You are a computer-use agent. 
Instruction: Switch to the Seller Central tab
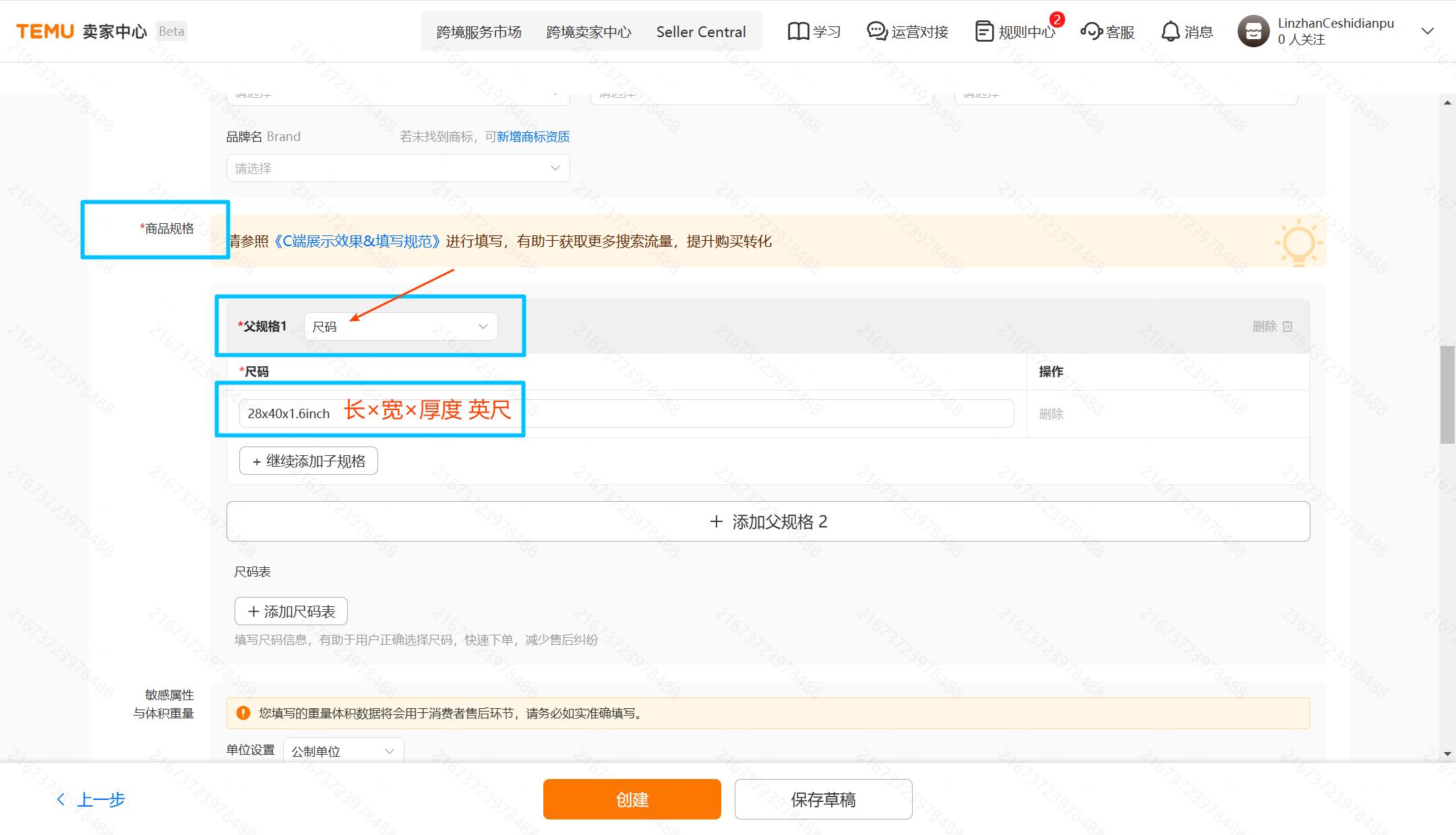(701, 31)
